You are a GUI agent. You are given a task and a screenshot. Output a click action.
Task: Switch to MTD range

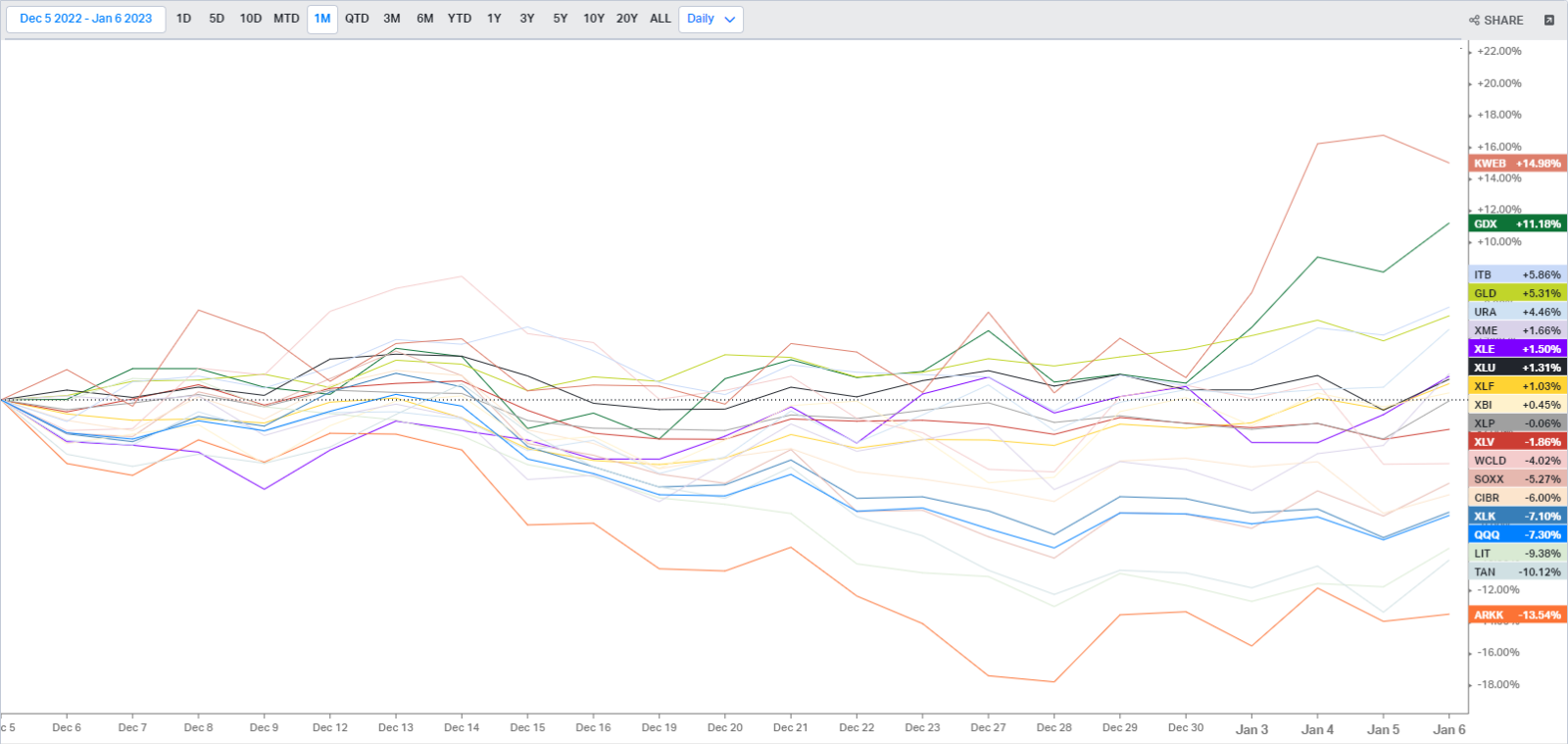(x=286, y=19)
